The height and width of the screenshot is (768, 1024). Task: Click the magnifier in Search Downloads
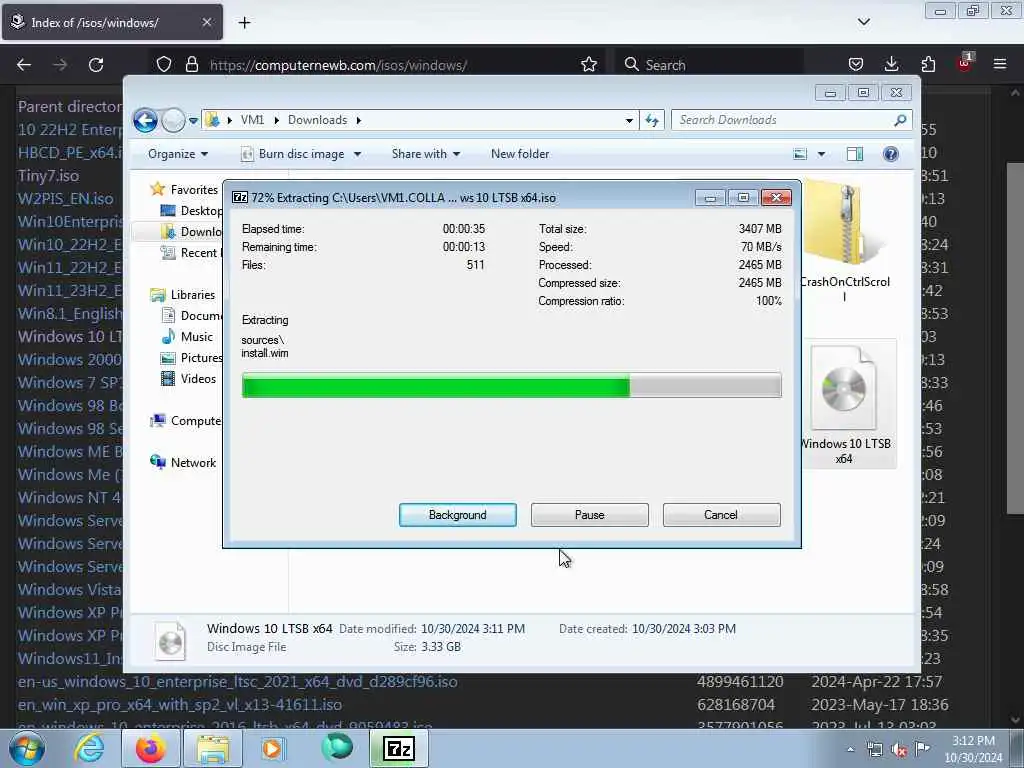click(x=900, y=120)
